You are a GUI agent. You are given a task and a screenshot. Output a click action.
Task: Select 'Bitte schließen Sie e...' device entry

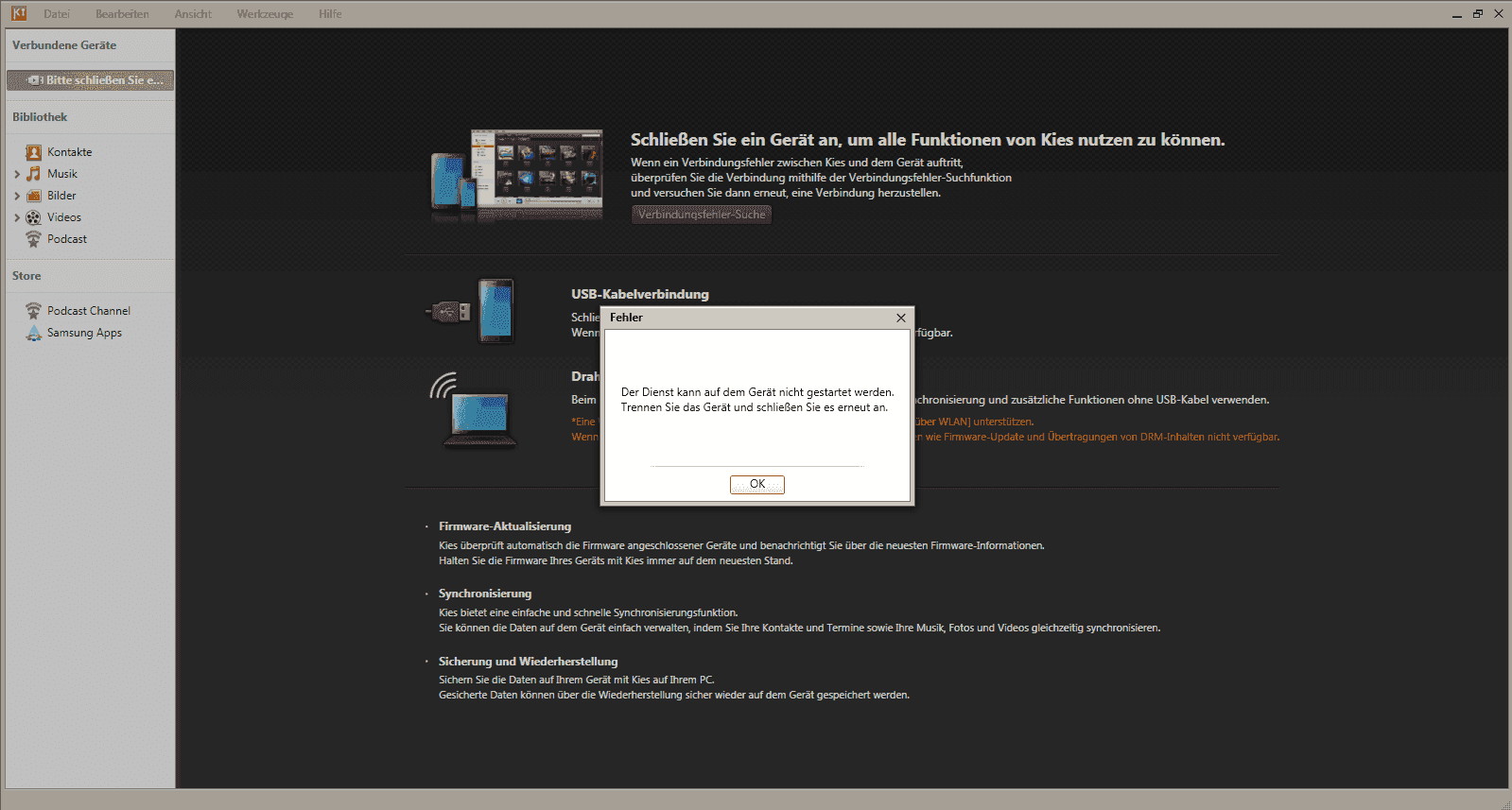(90, 80)
